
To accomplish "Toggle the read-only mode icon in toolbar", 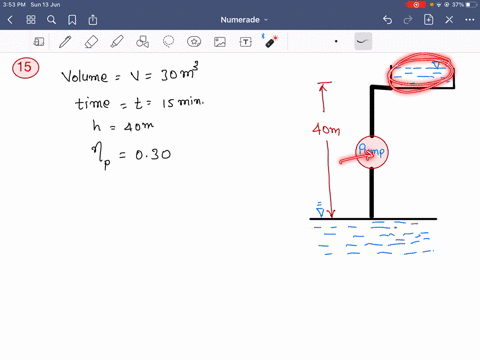I will coord(39,42).
